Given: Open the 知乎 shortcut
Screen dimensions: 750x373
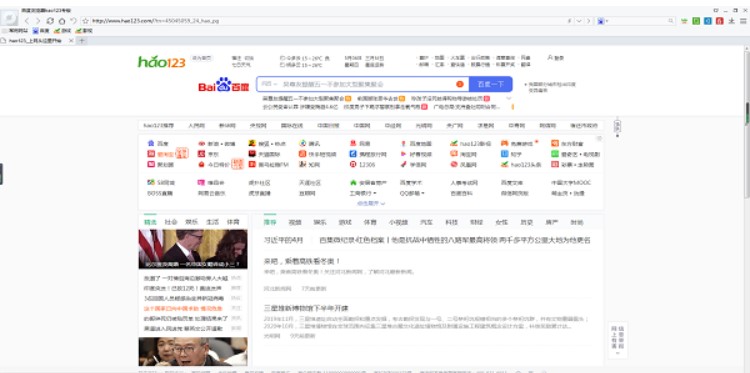Looking at the screenshot, I should (x=511, y=154).
